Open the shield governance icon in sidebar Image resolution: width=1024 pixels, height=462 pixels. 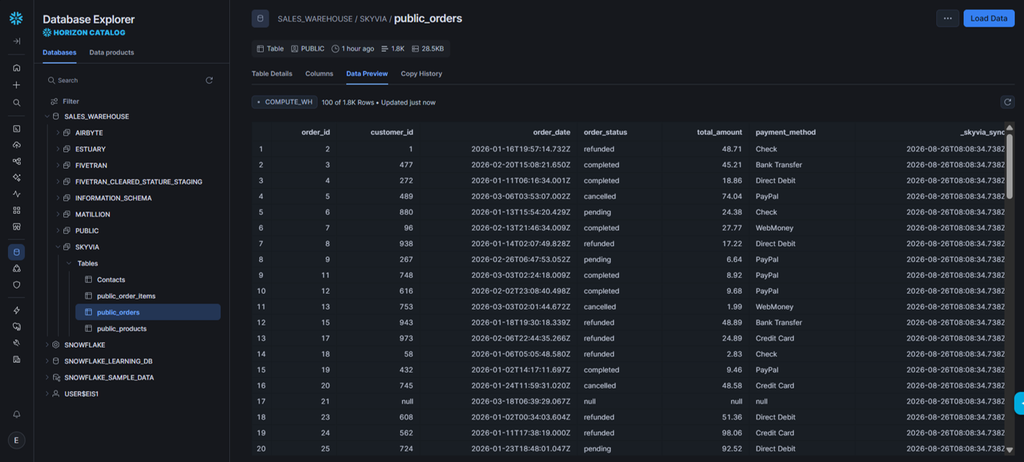[16, 285]
